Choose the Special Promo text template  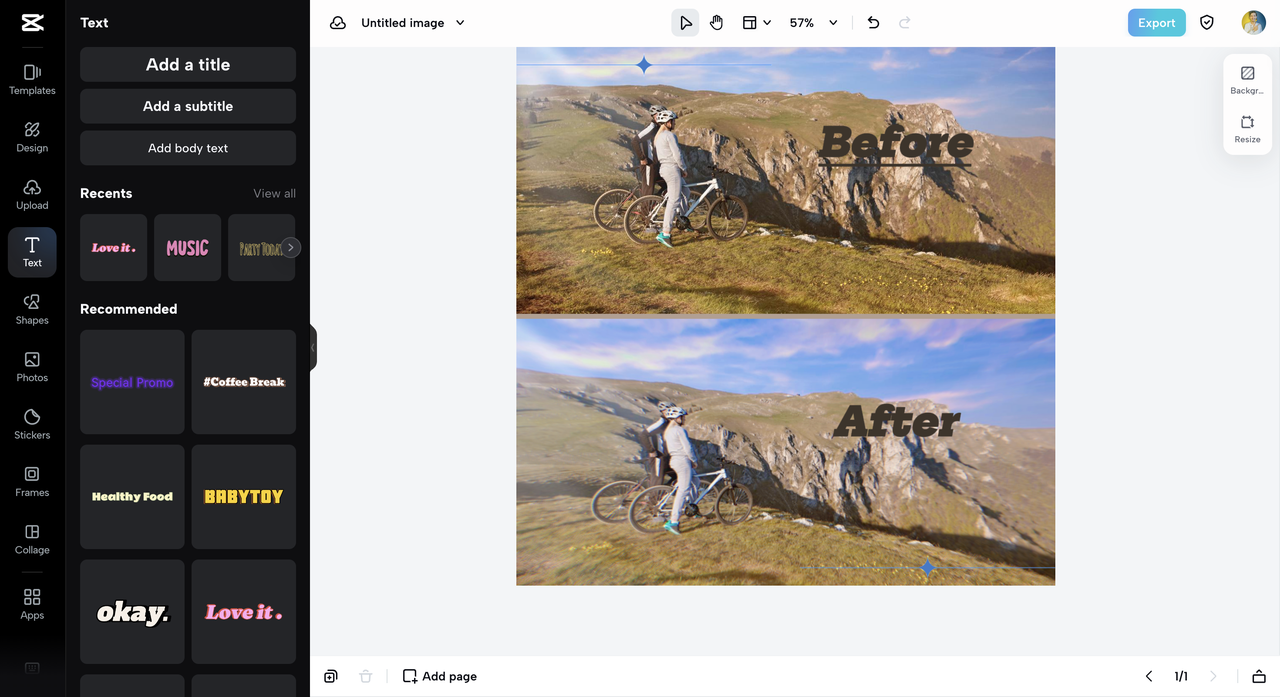132,382
